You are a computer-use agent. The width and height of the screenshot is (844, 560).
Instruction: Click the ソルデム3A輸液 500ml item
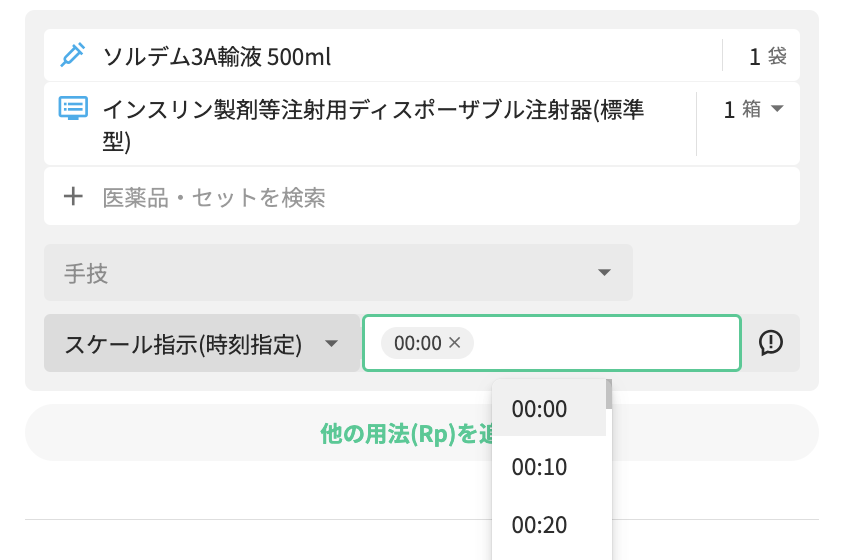217,57
